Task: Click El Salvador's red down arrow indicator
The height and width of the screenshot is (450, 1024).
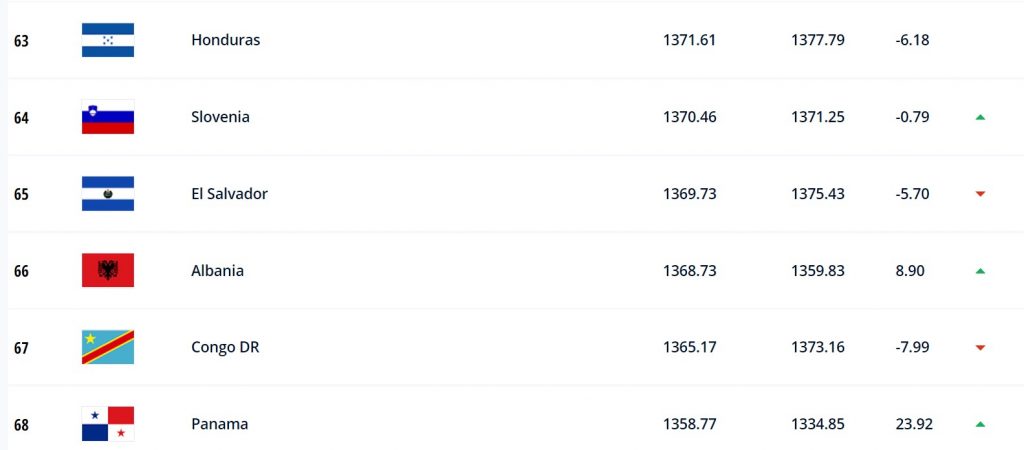Action: point(980,194)
